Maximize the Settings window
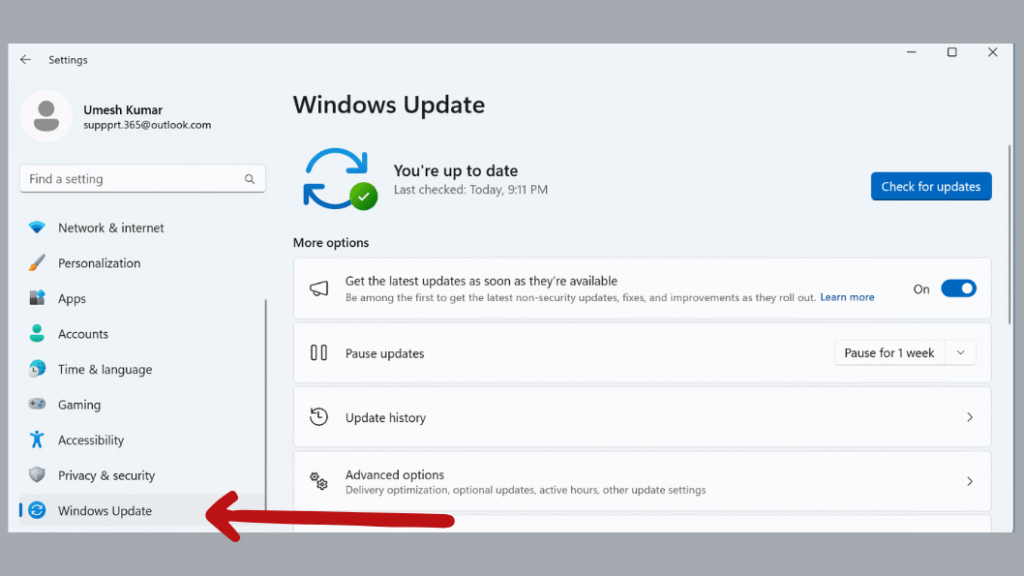This screenshot has width=1024, height=576. point(952,52)
